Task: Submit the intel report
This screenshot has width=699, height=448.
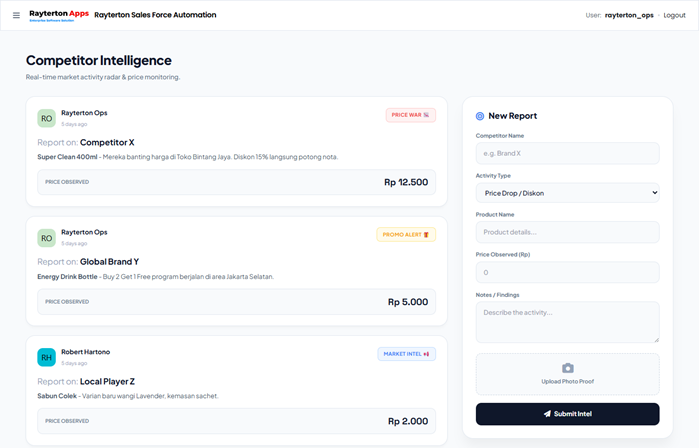Action: [x=567, y=413]
